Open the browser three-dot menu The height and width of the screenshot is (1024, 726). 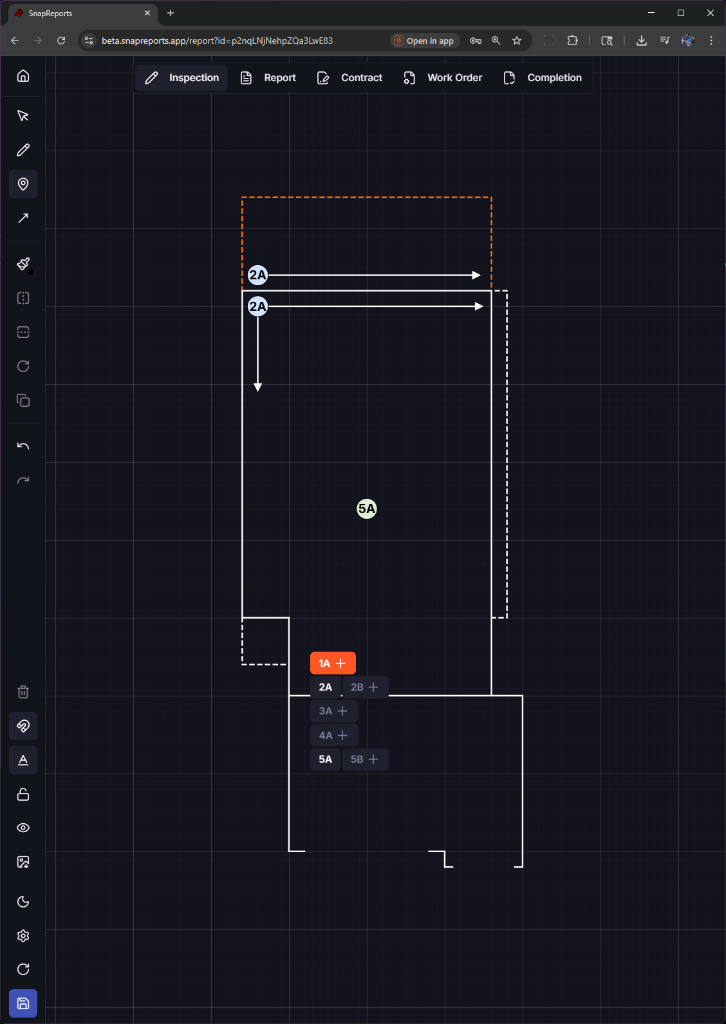pyautogui.click(x=710, y=40)
